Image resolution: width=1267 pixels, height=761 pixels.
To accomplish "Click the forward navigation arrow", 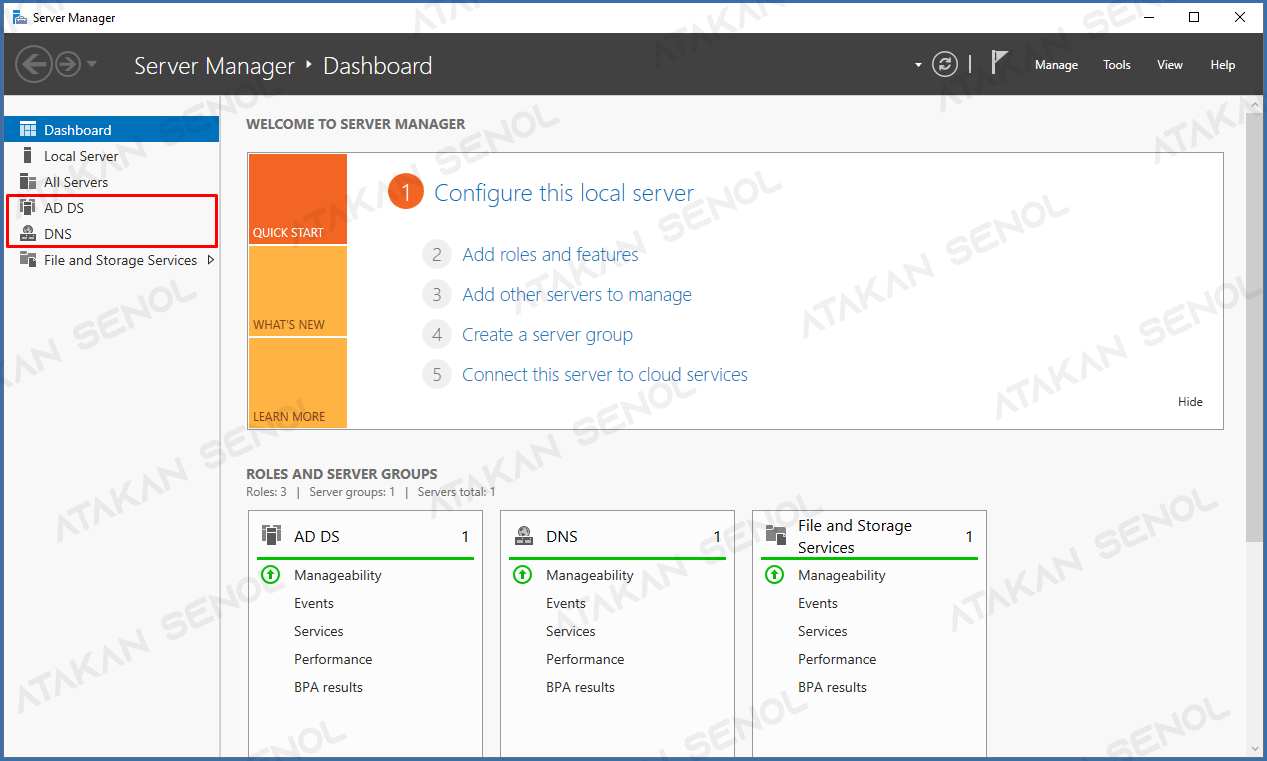I will click(x=67, y=65).
